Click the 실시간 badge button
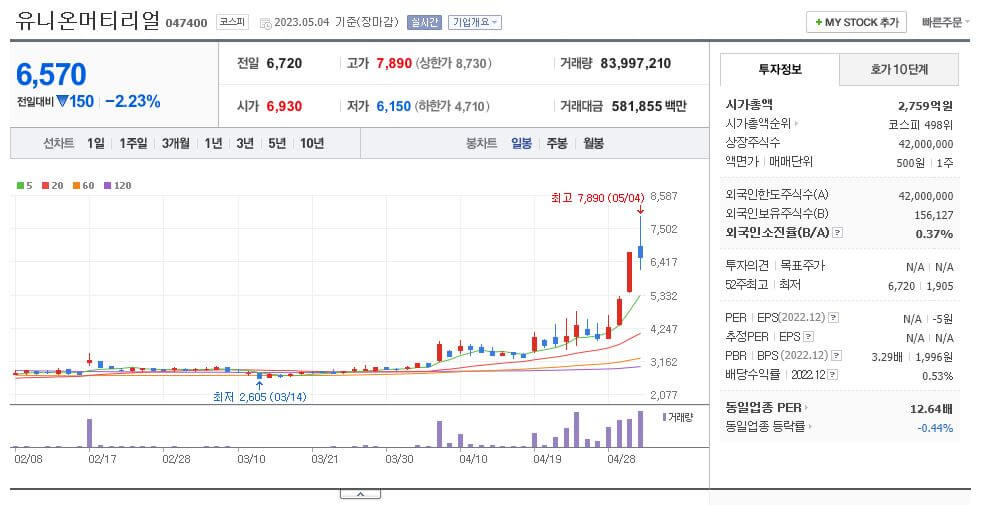The image size is (981, 505). [x=424, y=23]
